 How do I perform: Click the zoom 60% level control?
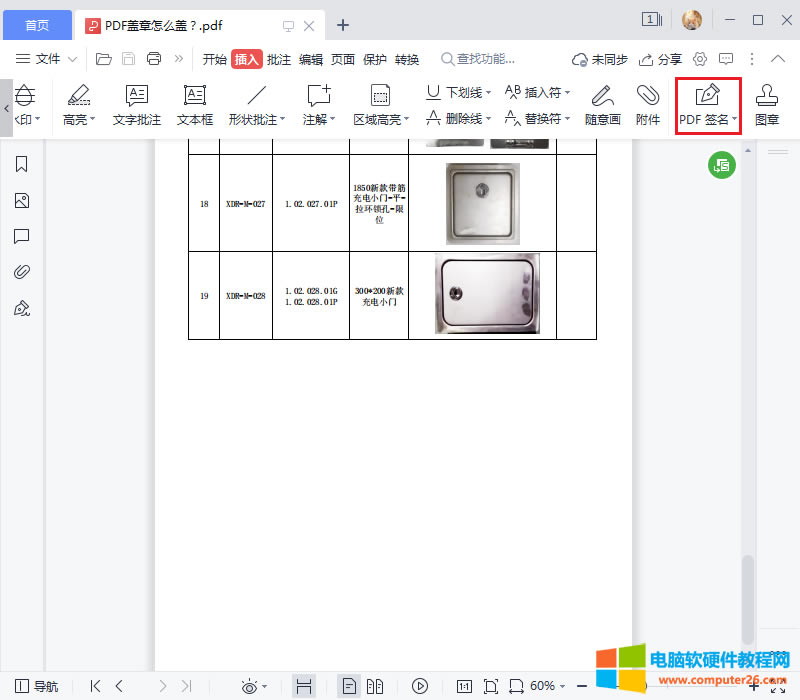545,686
